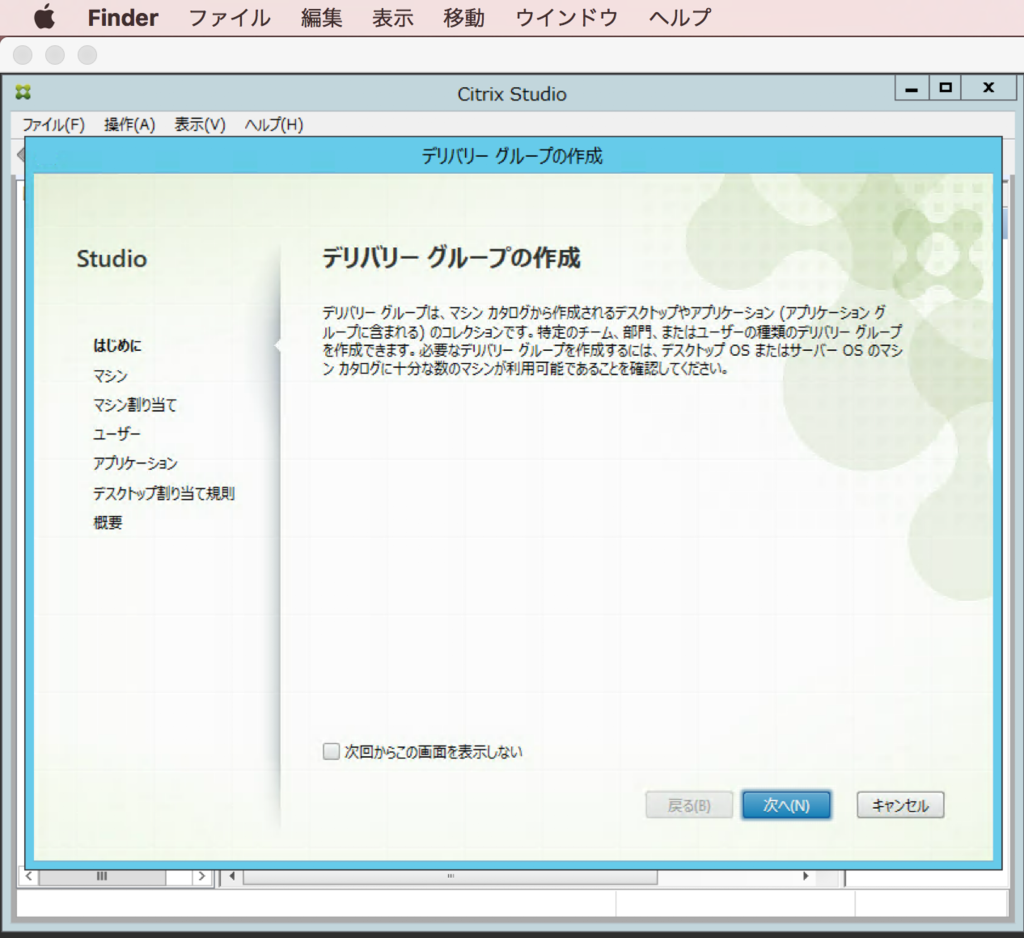The image size is (1024, 938).
Task: Open Citrix Studio ヘルプ(H) menu
Action: [274, 124]
